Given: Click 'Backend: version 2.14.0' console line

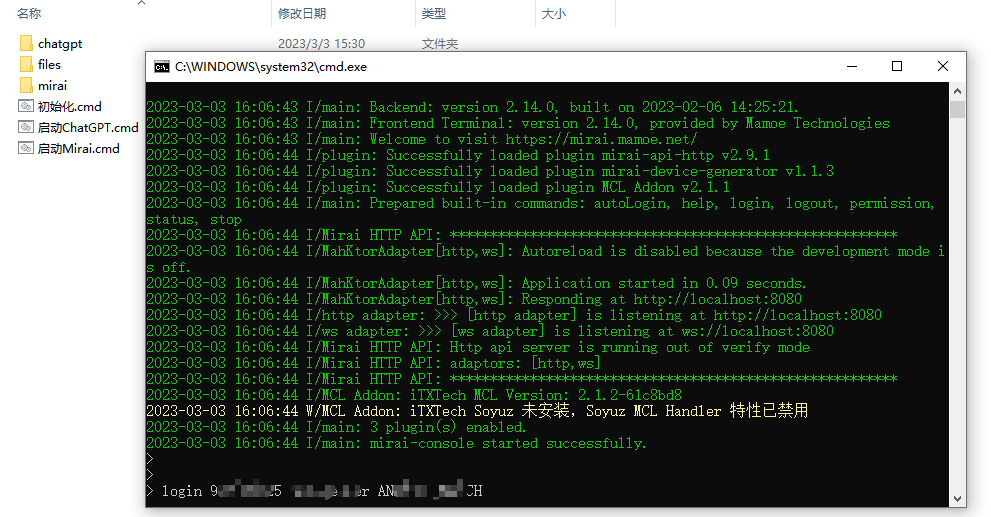Looking at the screenshot, I should tap(473, 107).
